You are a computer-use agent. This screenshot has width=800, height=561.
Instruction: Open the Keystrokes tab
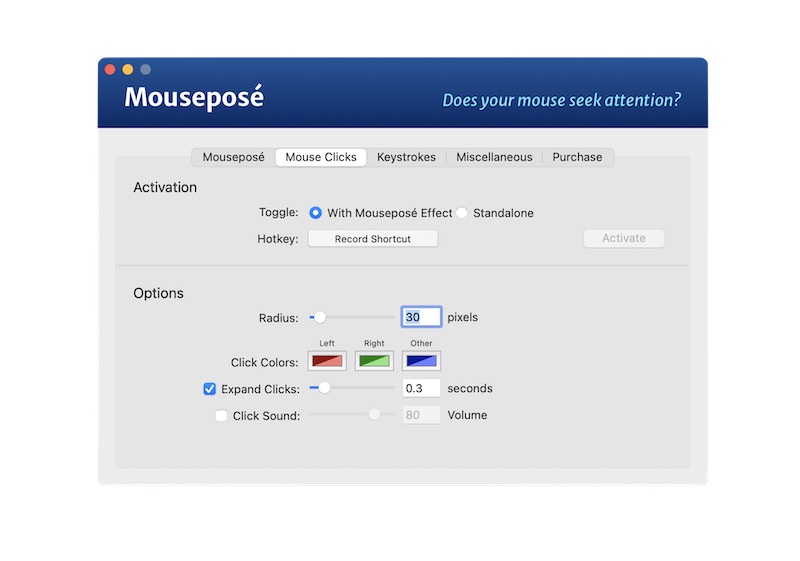click(x=406, y=157)
